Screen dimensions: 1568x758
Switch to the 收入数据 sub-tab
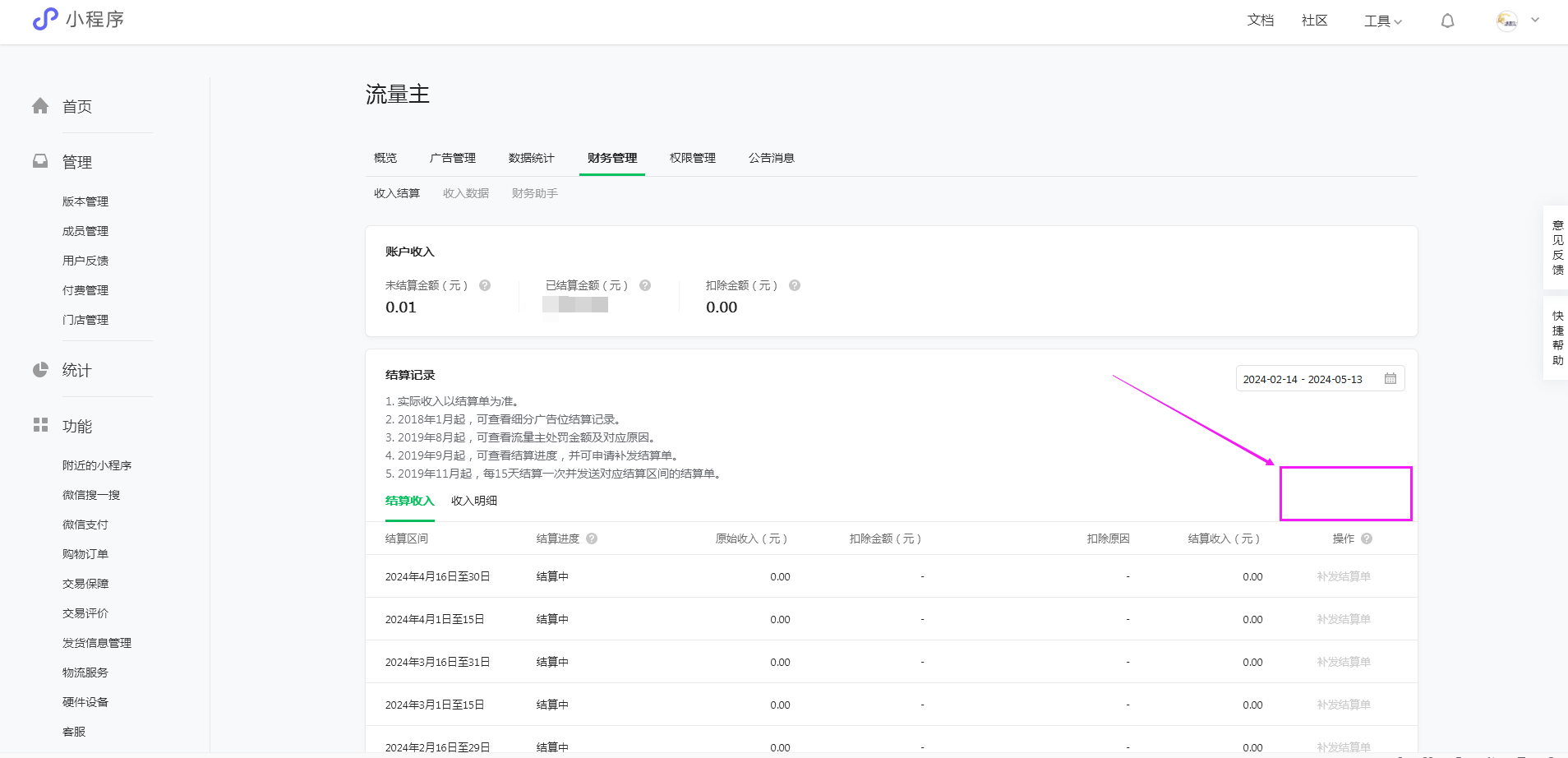point(466,193)
